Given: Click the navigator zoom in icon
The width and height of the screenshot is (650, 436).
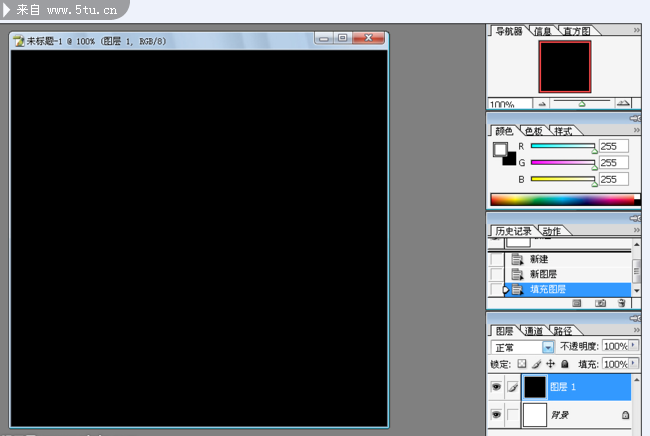Looking at the screenshot, I should 623,103.
